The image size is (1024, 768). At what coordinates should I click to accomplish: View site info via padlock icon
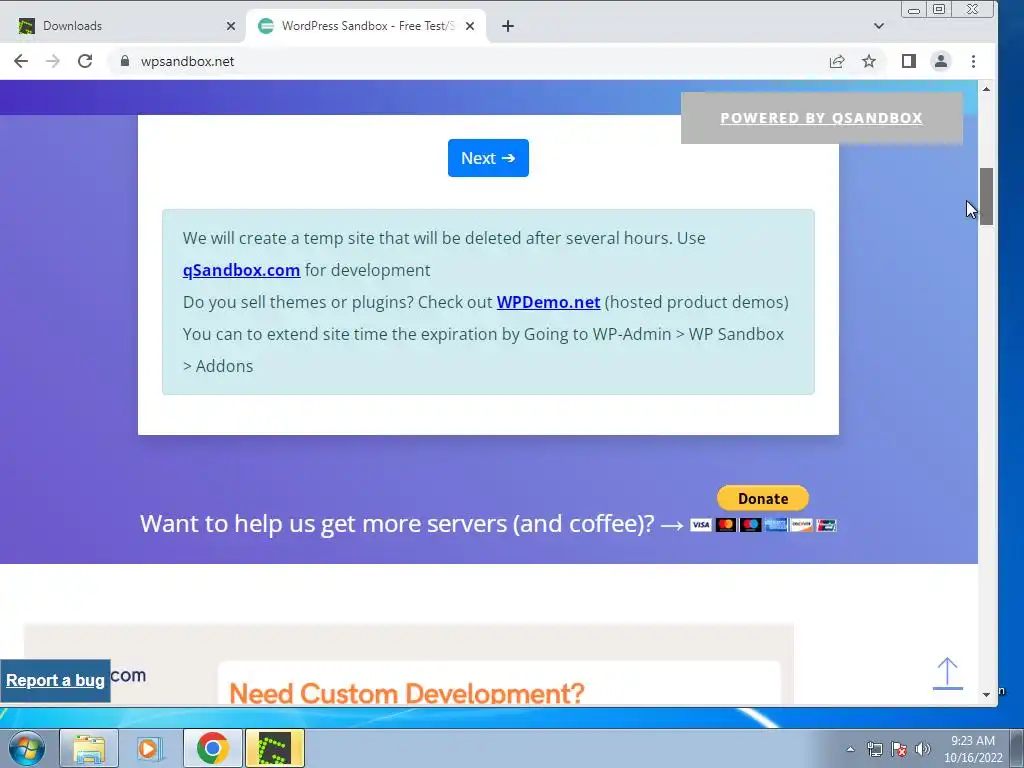(125, 61)
